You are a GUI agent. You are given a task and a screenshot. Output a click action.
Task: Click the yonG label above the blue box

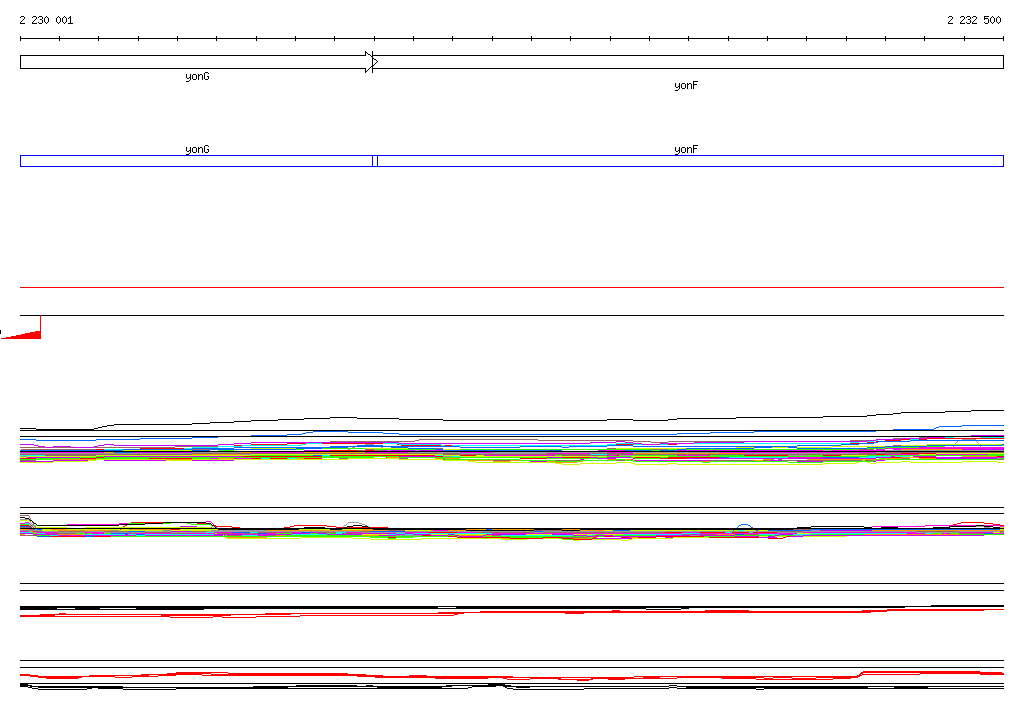pos(197,149)
